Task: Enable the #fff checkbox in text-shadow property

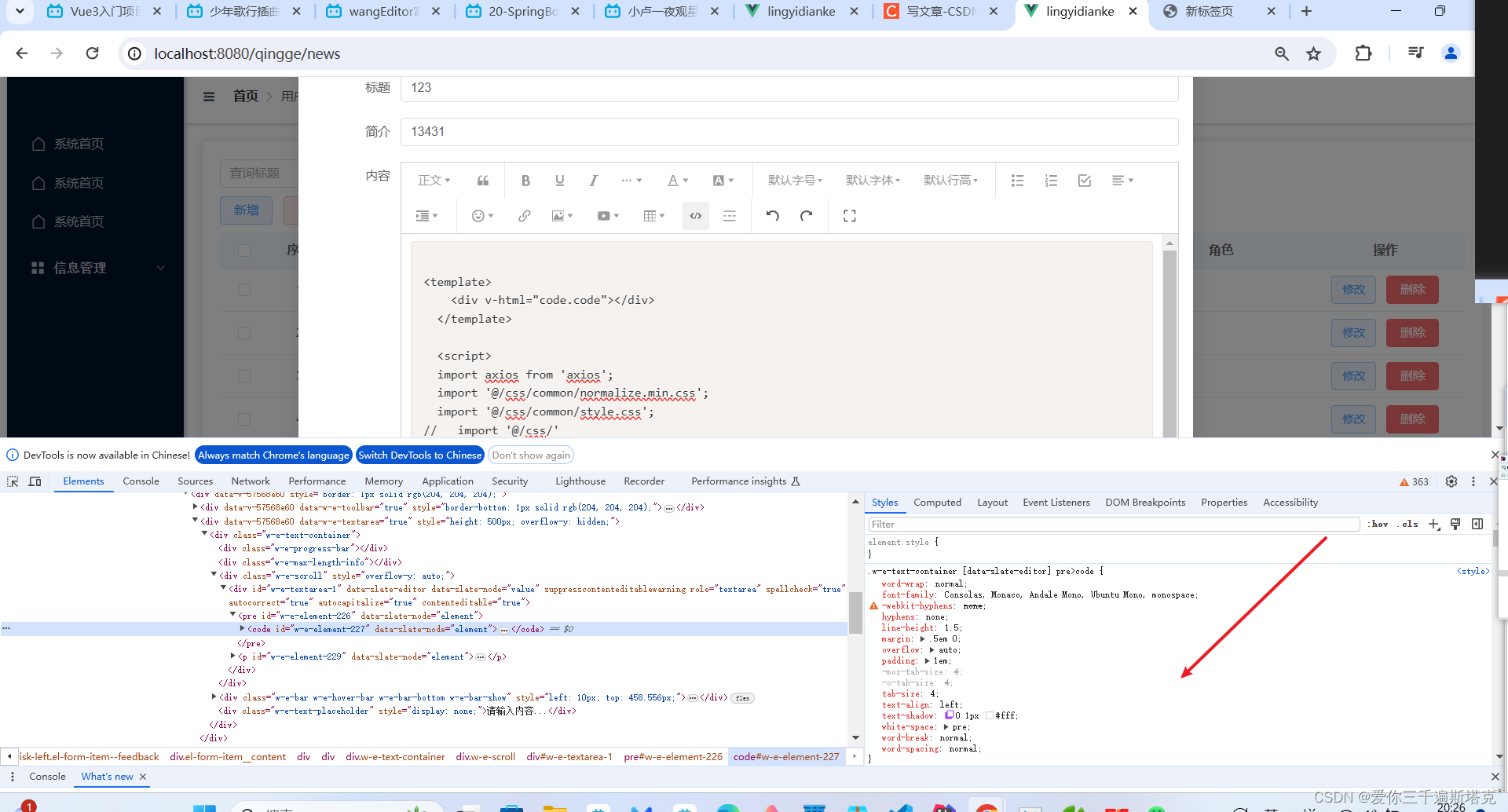Action: [990, 715]
